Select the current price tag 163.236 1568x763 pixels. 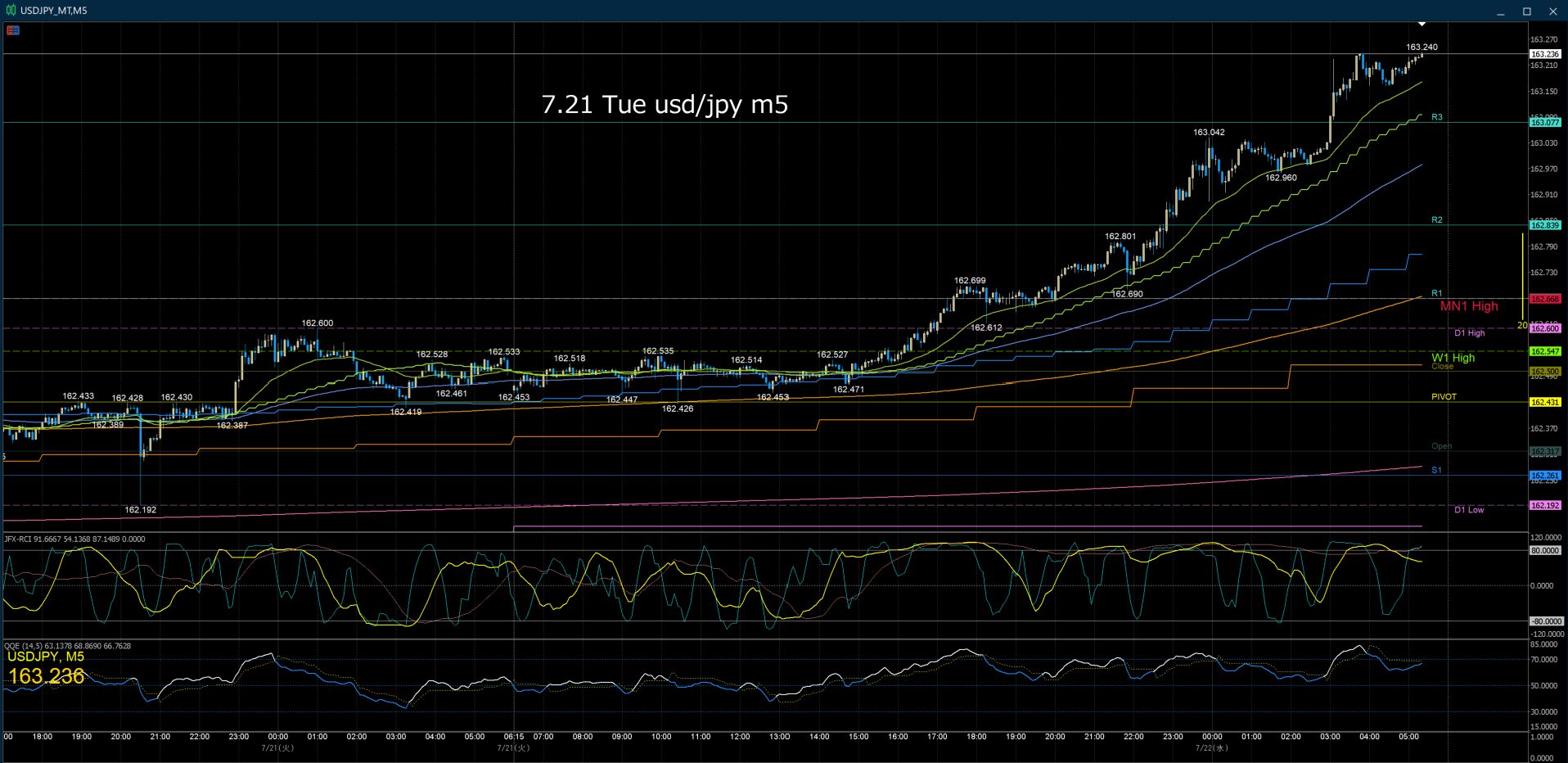(x=1545, y=54)
